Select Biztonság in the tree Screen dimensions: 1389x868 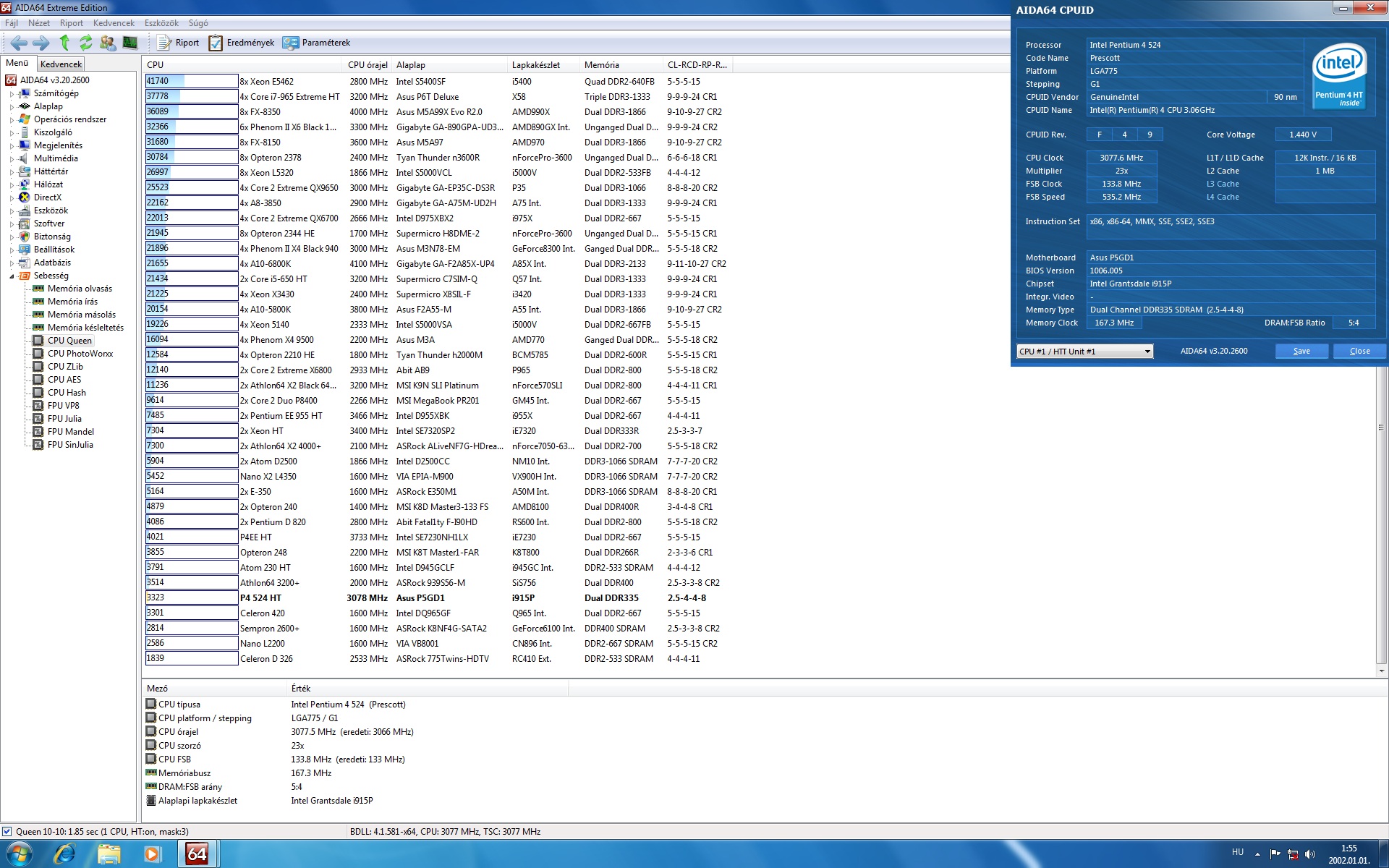[x=52, y=237]
